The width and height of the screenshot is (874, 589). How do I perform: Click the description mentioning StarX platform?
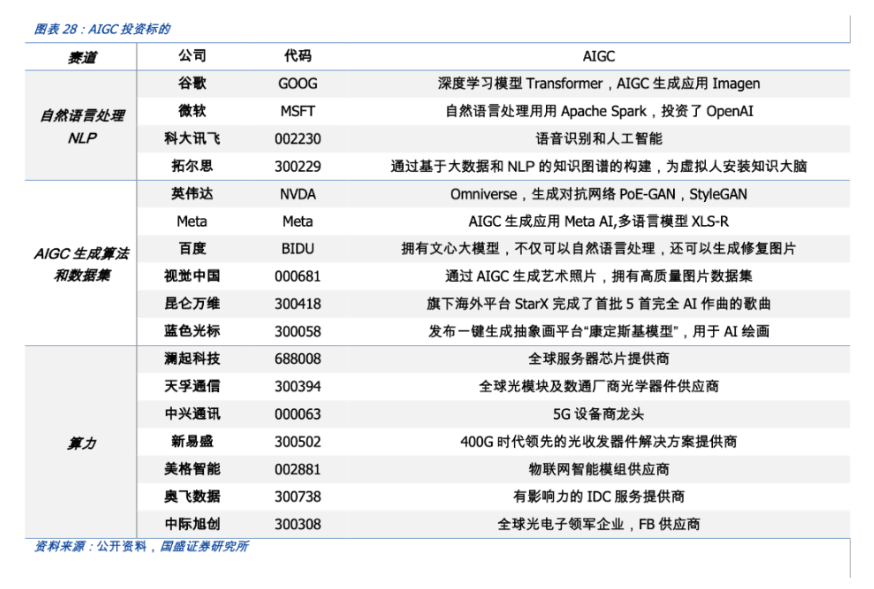pos(599,304)
